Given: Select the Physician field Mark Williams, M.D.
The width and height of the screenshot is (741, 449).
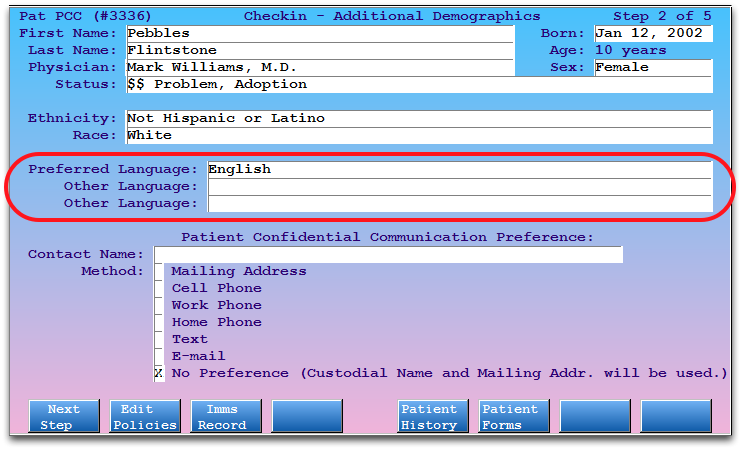Looking at the screenshot, I should pyautogui.click(x=320, y=68).
